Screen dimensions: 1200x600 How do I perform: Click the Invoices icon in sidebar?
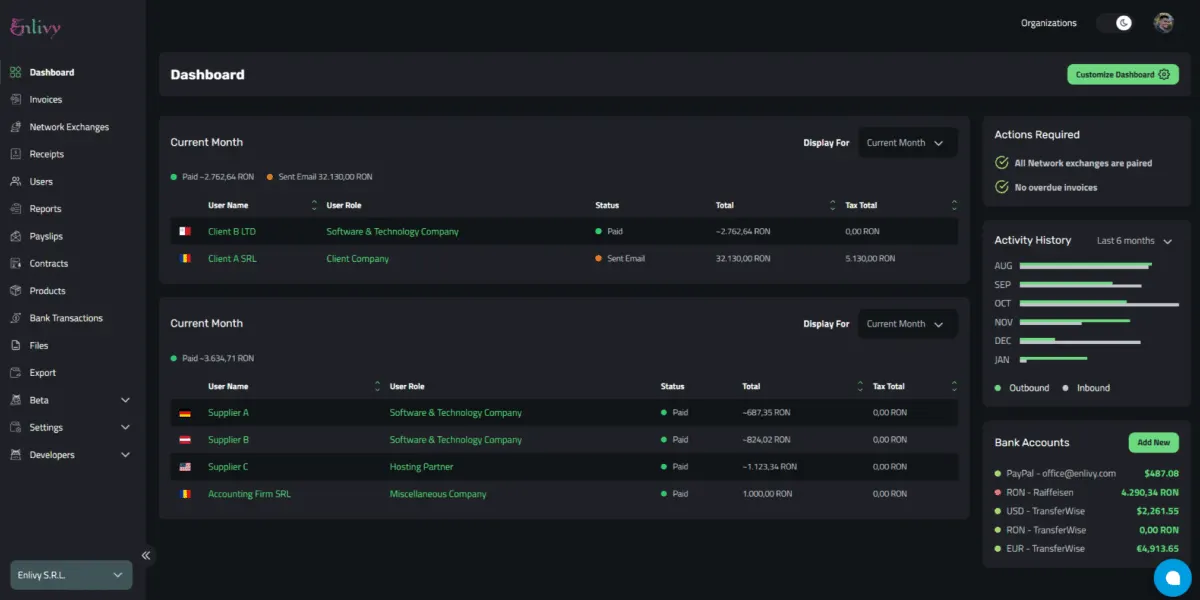[15, 100]
